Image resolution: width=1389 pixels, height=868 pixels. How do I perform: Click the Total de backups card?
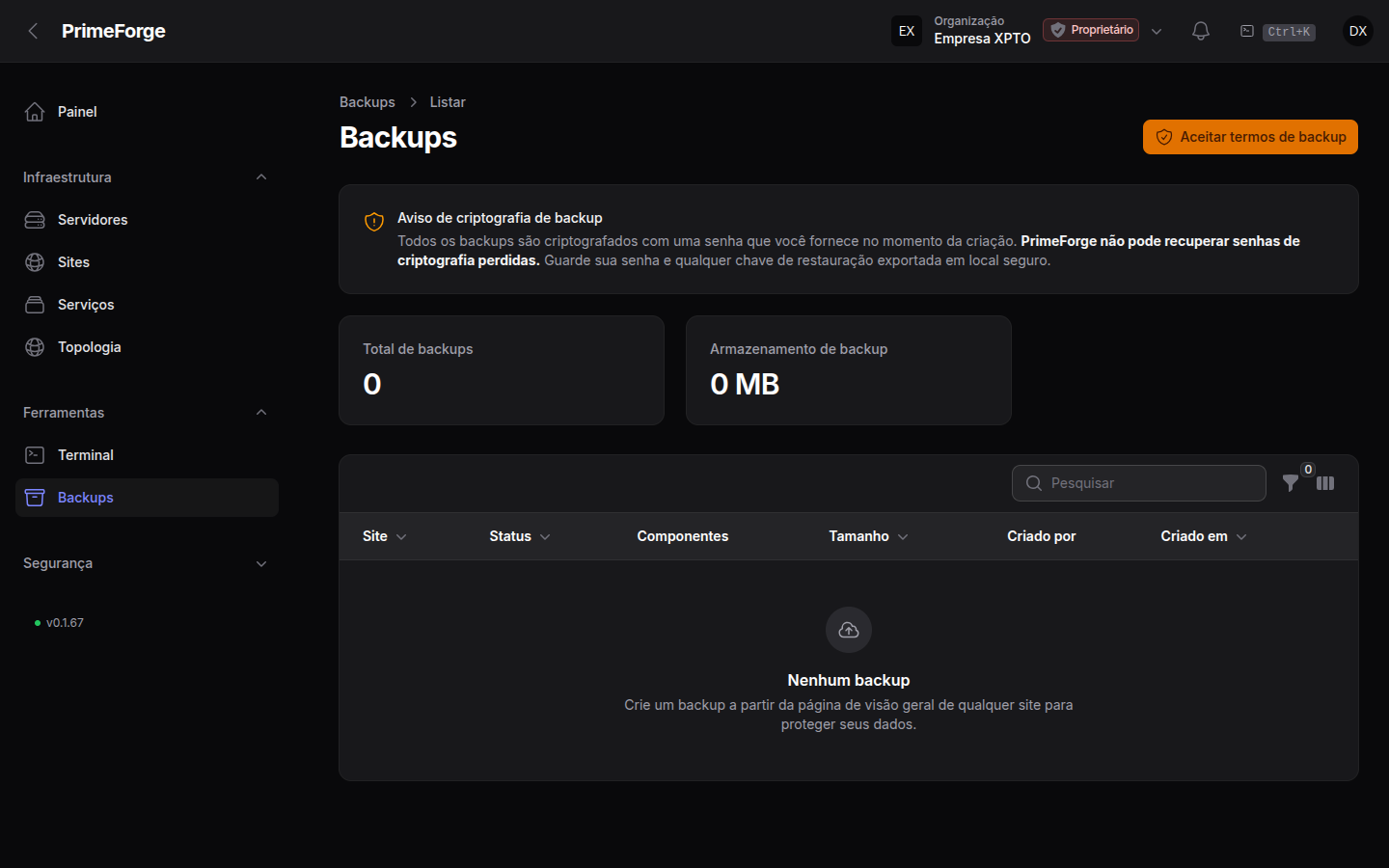[502, 370]
